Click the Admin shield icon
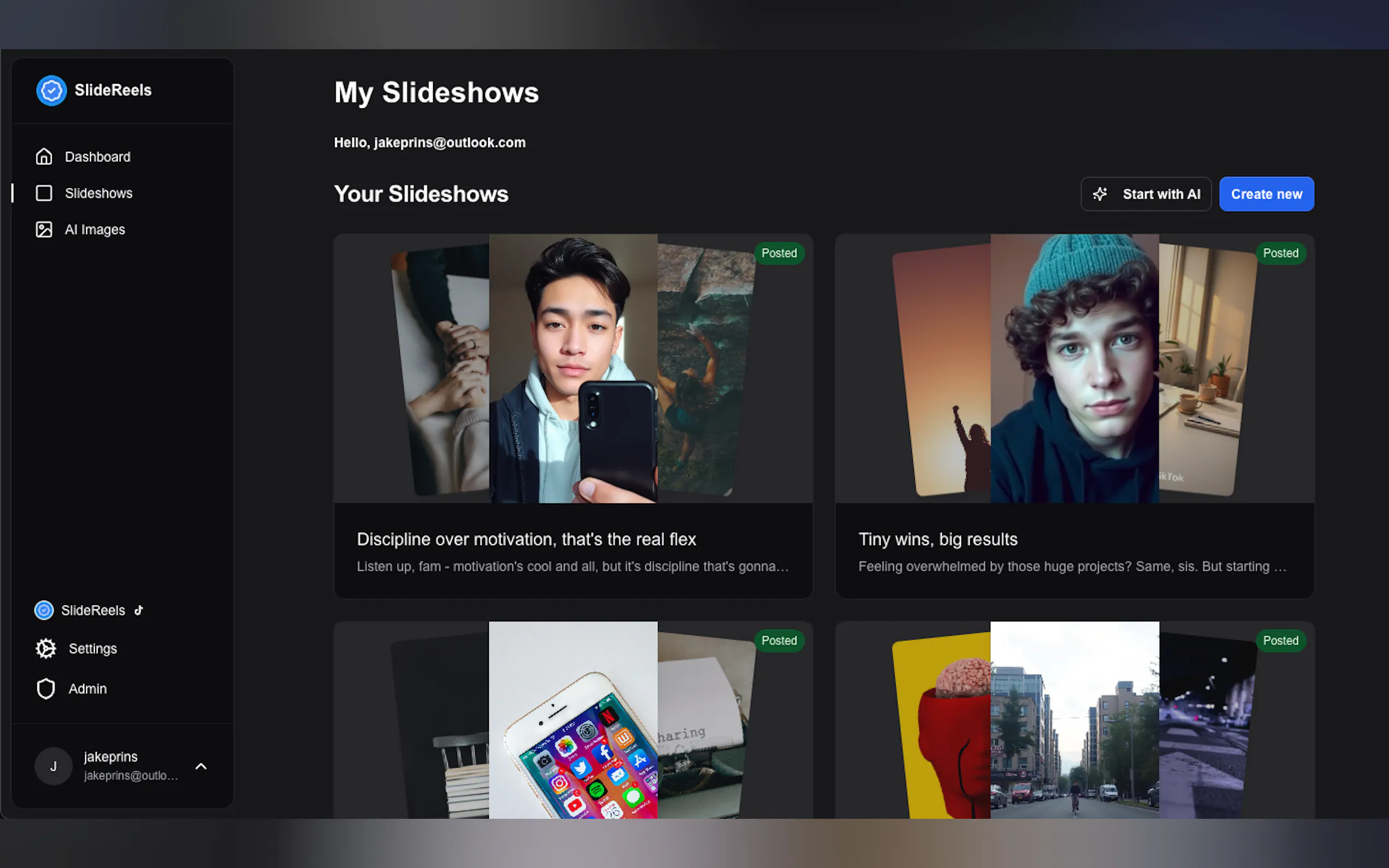1389x868 pixels. pyautogui.click(x=45, y=688)
